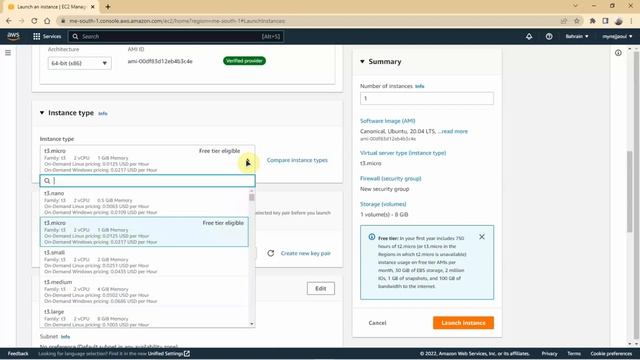The image size is (640, 360).
Task: Click instance list scrollbar thumb
Action: tap(251, 197)
